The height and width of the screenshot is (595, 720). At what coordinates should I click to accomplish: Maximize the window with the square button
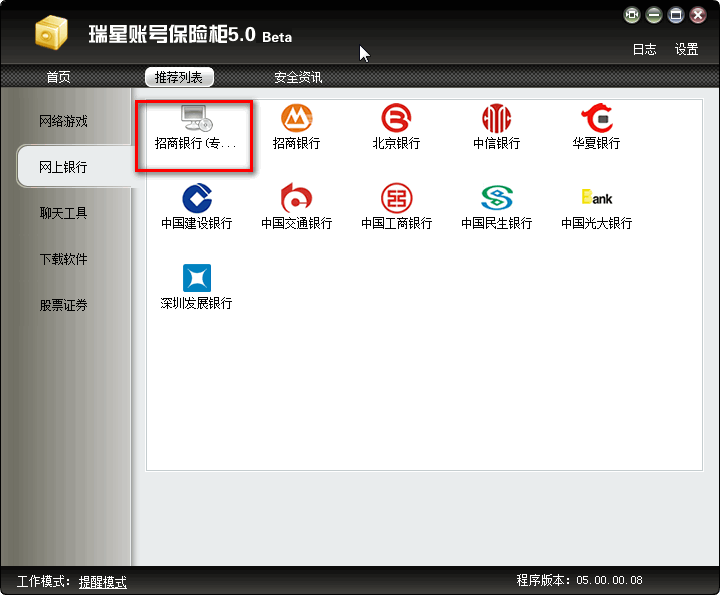[x=676, y=15]
